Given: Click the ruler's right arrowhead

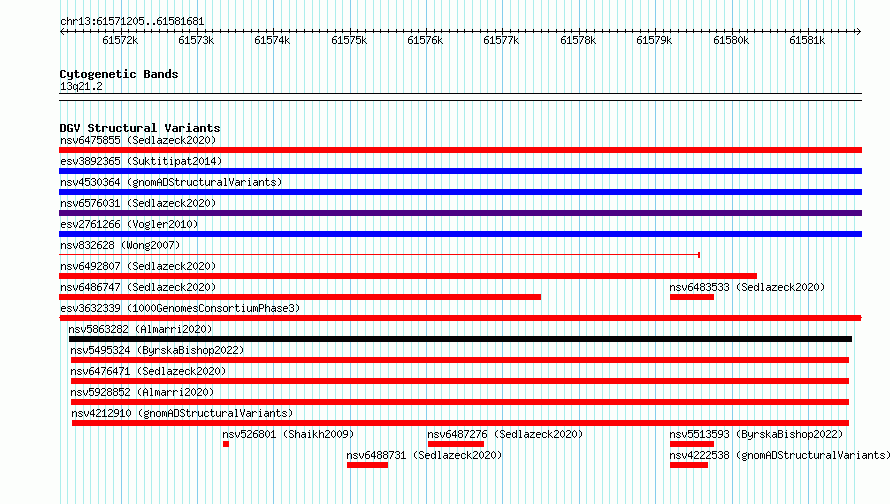Looking at the screenshot, I should (x=859, y=31).
